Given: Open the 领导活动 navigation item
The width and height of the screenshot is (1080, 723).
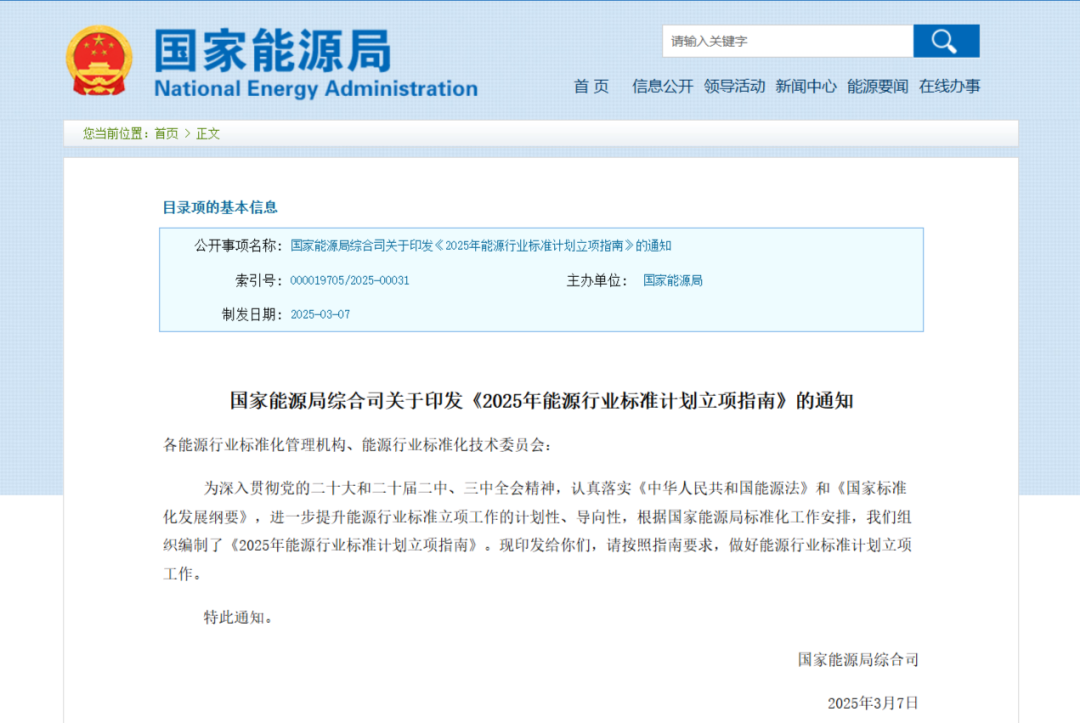Looking at the screenshot, I should click(734, 86).
